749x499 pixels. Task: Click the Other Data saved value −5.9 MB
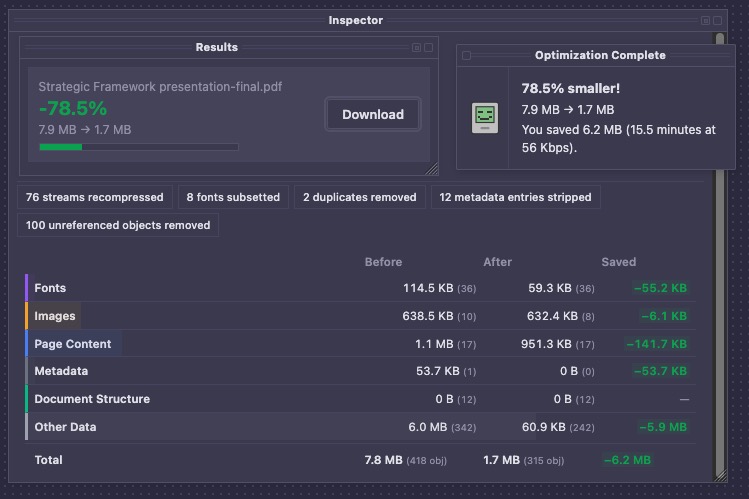tap(663, 427)
